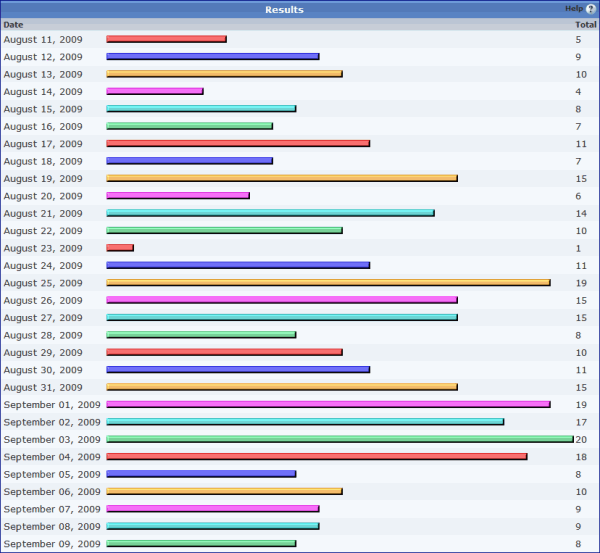The width and height of the screenshot is (600, 553).
Task: Click the green bar for September 09
Action: click(201, 544)
